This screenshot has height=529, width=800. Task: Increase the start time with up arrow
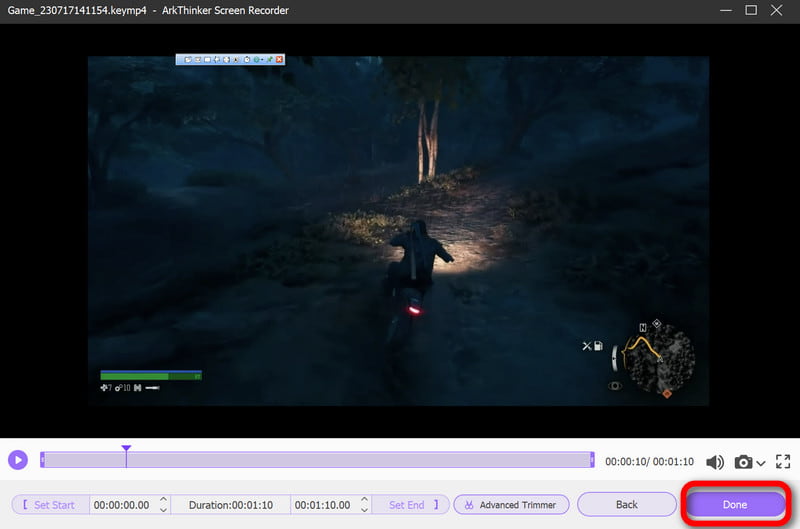(x=163, y=499)
